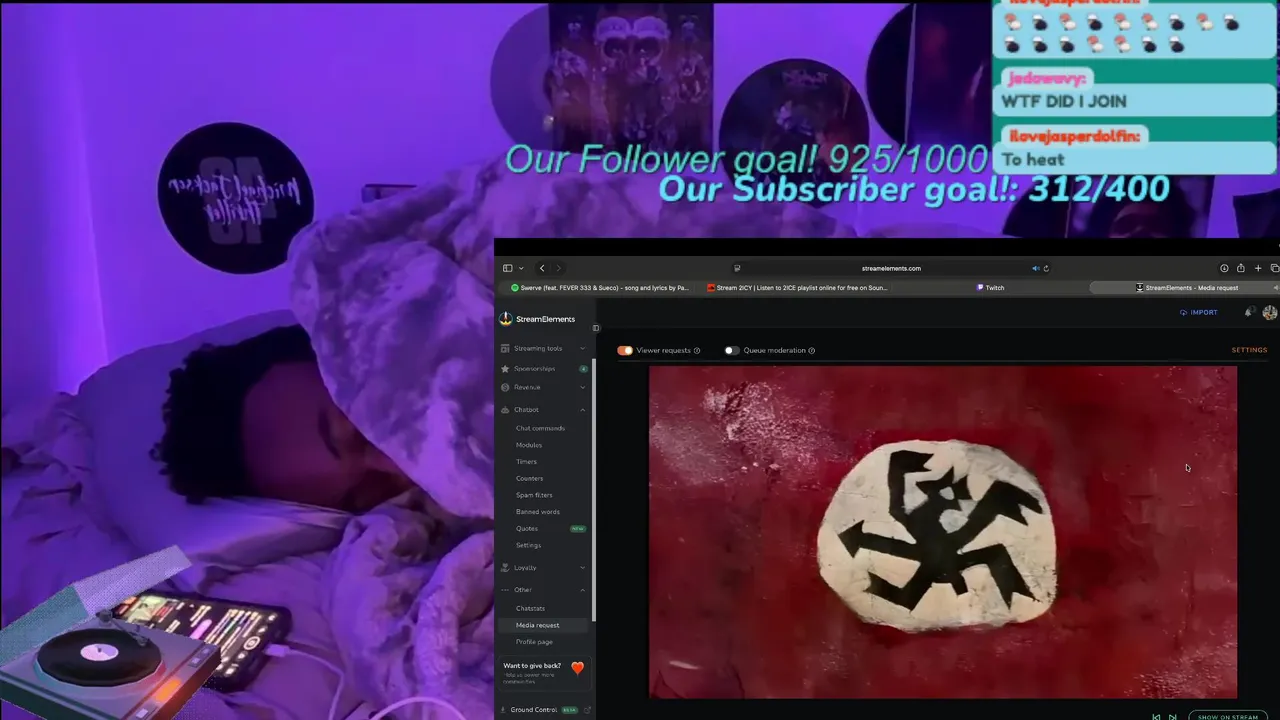The image size is (1280, 720).
Task: Switch to the Swerve song and lyrics tab
Action: (599, 288)
